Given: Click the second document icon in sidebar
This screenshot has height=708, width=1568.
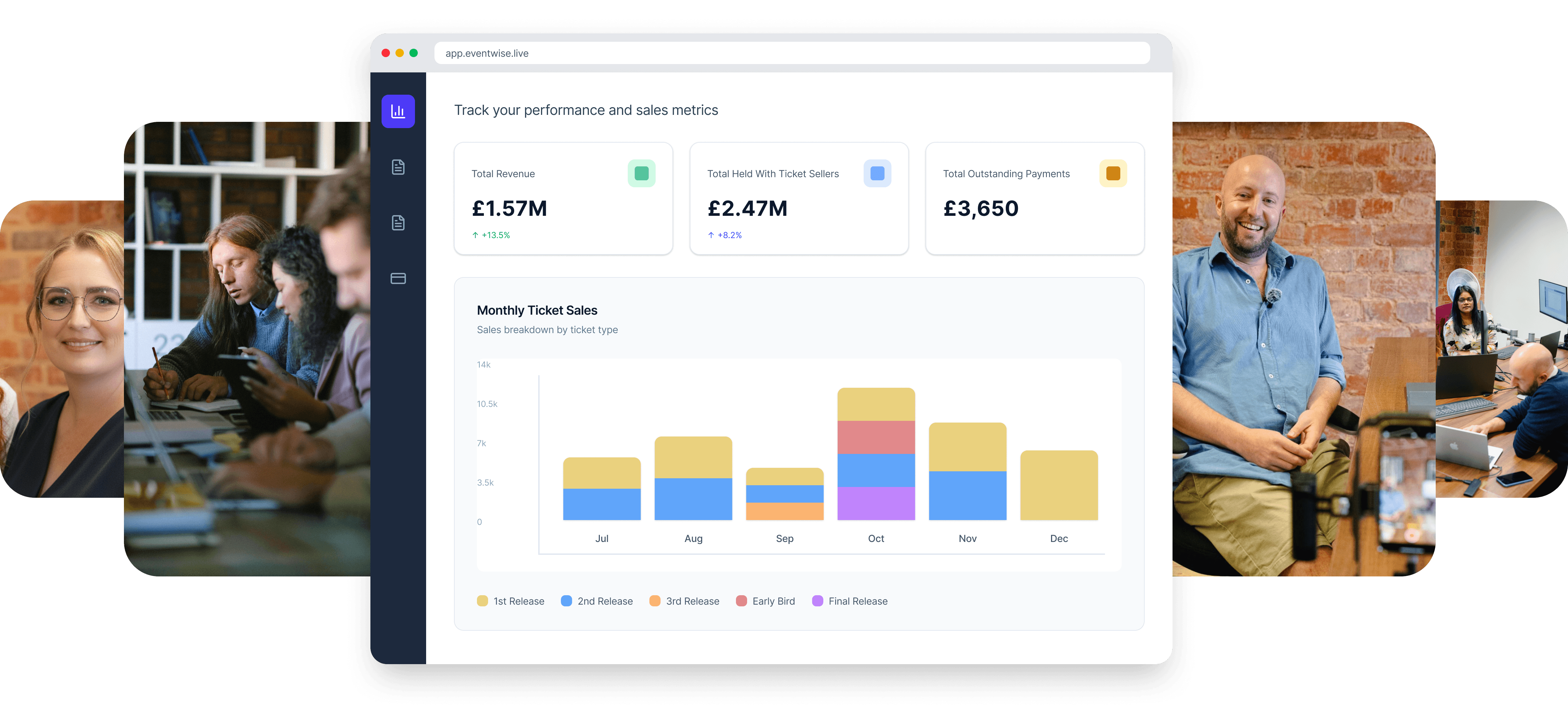Looking at the screenshot, I should click(x=398, y=223).
